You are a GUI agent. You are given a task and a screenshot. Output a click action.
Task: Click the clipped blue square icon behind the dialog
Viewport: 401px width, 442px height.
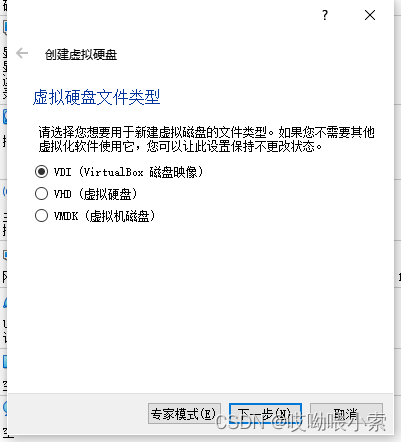point(5,361)
